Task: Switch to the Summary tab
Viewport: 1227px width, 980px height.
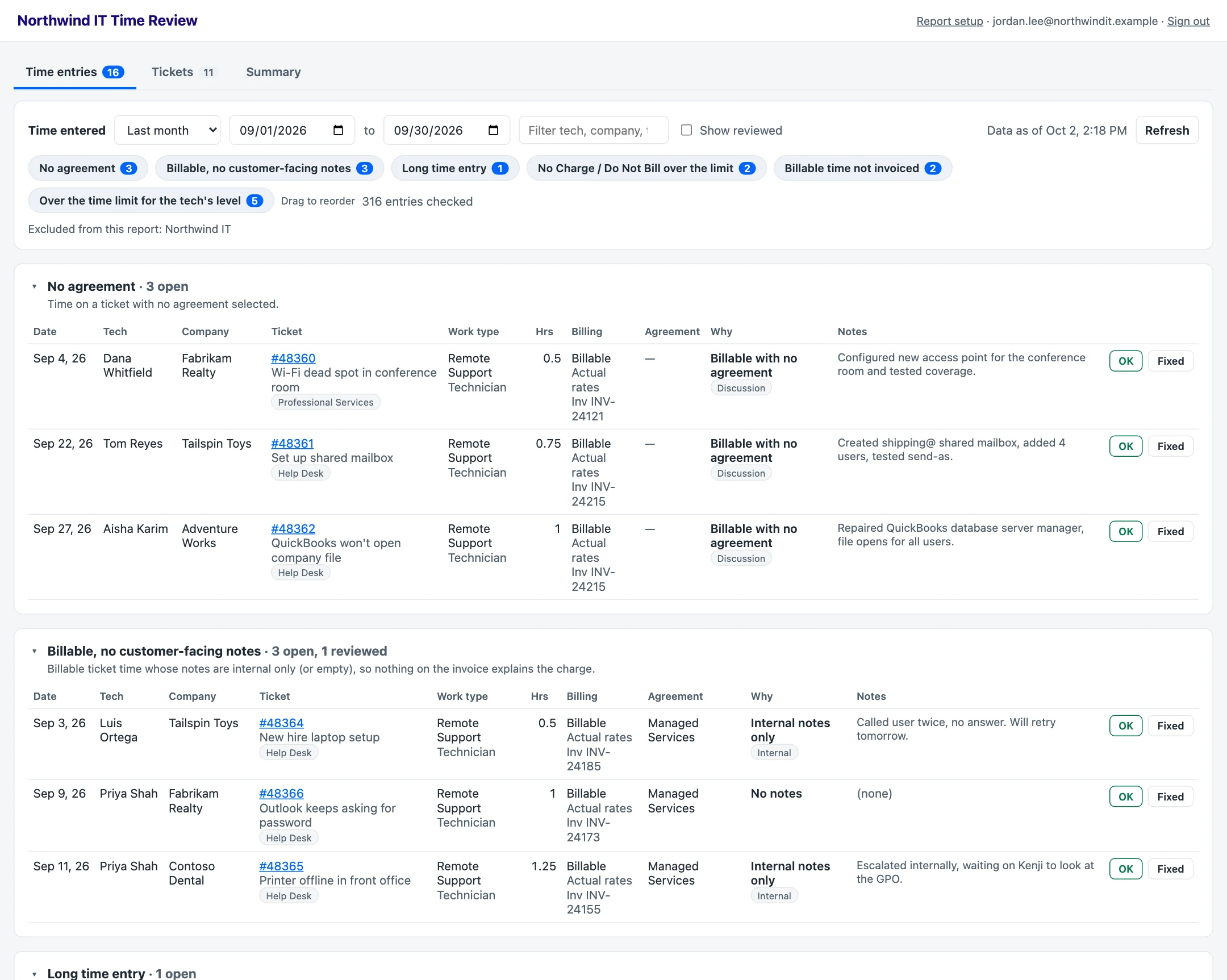Action: [x=273, y=72]
